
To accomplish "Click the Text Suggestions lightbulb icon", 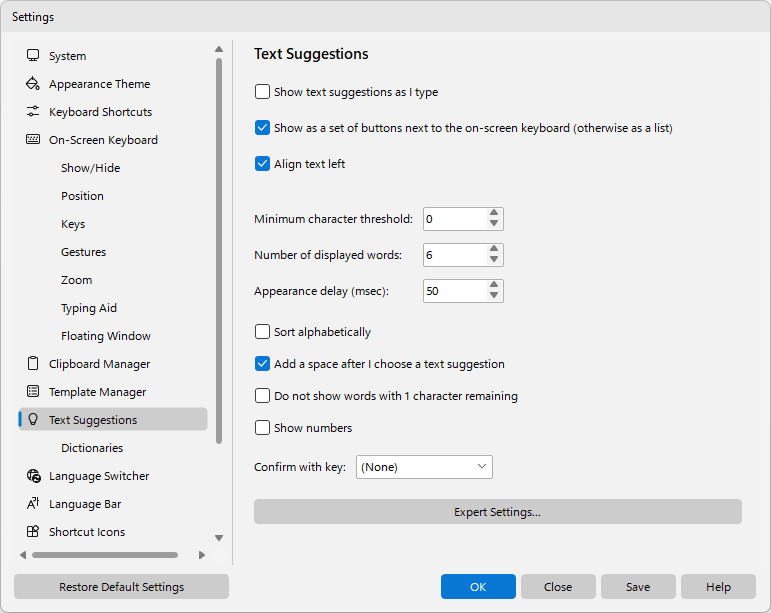I will point(33,419).
